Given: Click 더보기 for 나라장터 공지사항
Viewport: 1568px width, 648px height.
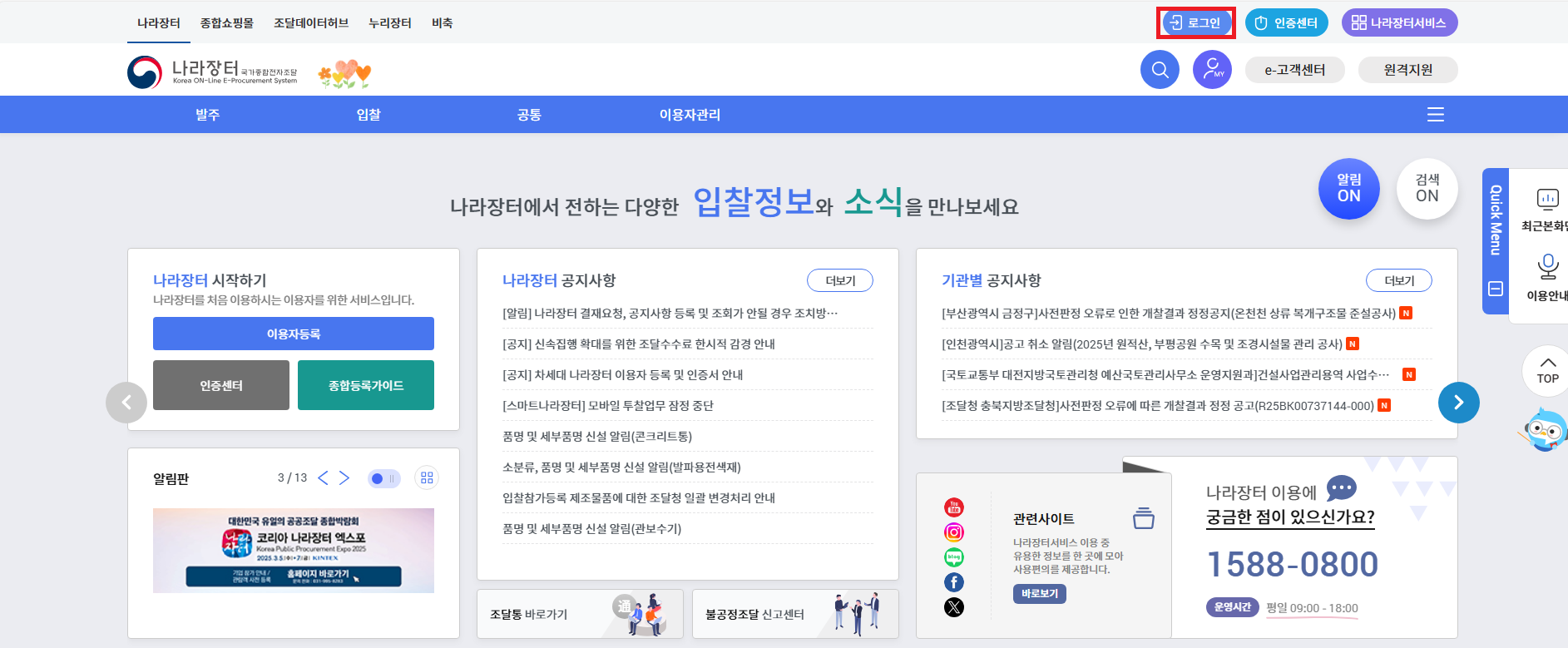Looking at the screenshot, I should coord(840,280).
